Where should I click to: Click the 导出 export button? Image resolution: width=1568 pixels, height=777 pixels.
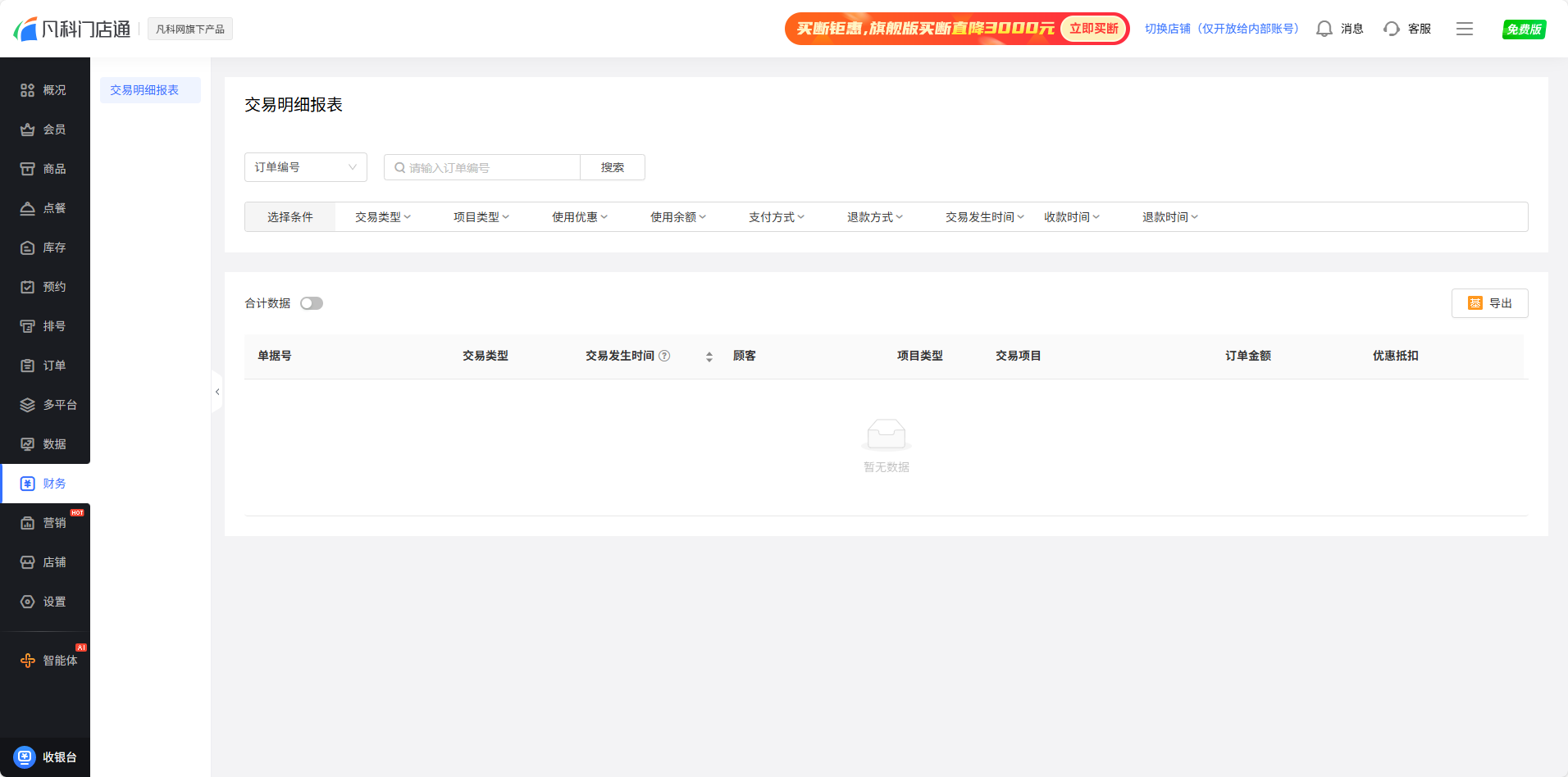point(1489,303)
